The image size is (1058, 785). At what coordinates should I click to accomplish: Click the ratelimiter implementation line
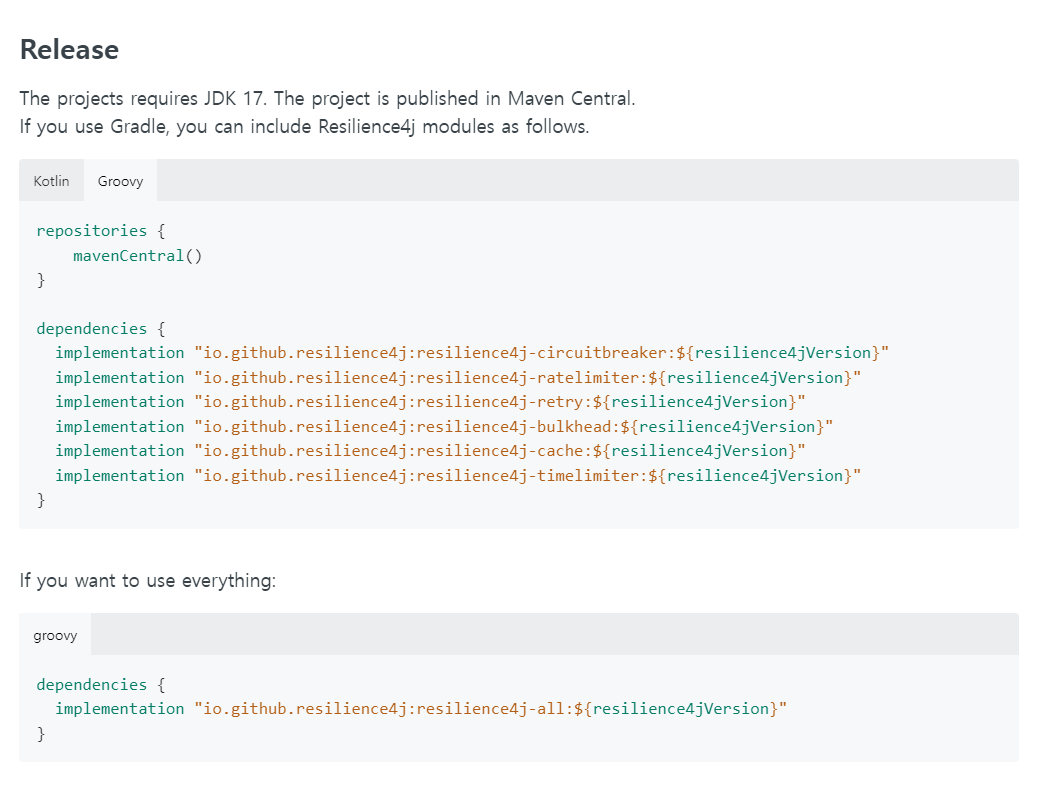click(x=457, y=377)
